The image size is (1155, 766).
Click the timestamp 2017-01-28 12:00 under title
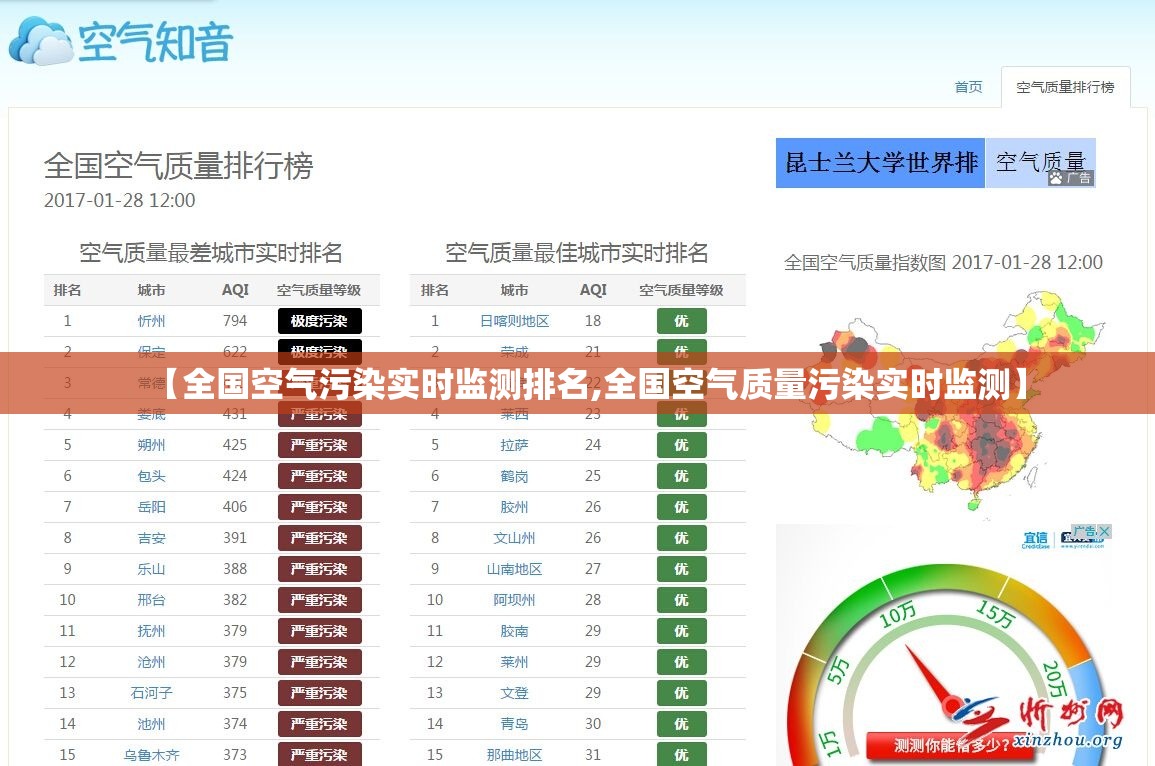coord(119,200)
